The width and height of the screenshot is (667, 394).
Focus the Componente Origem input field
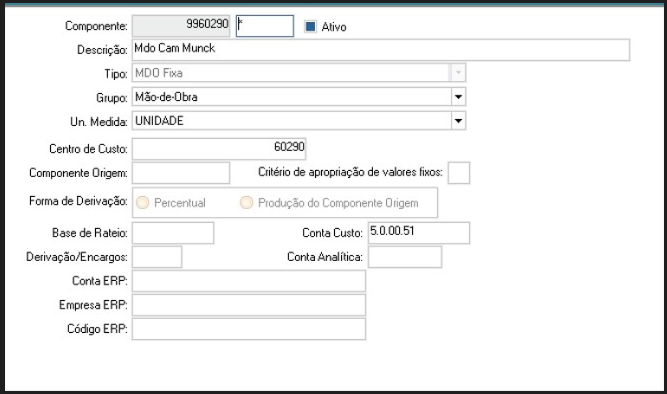181,173
